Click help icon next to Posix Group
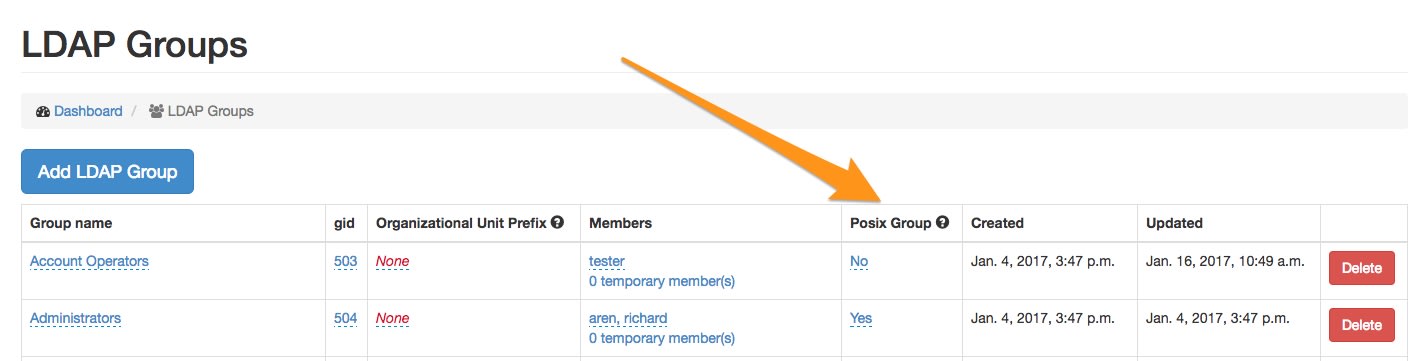The width and height of the screenshot is (1413, 361). [942, 222]
